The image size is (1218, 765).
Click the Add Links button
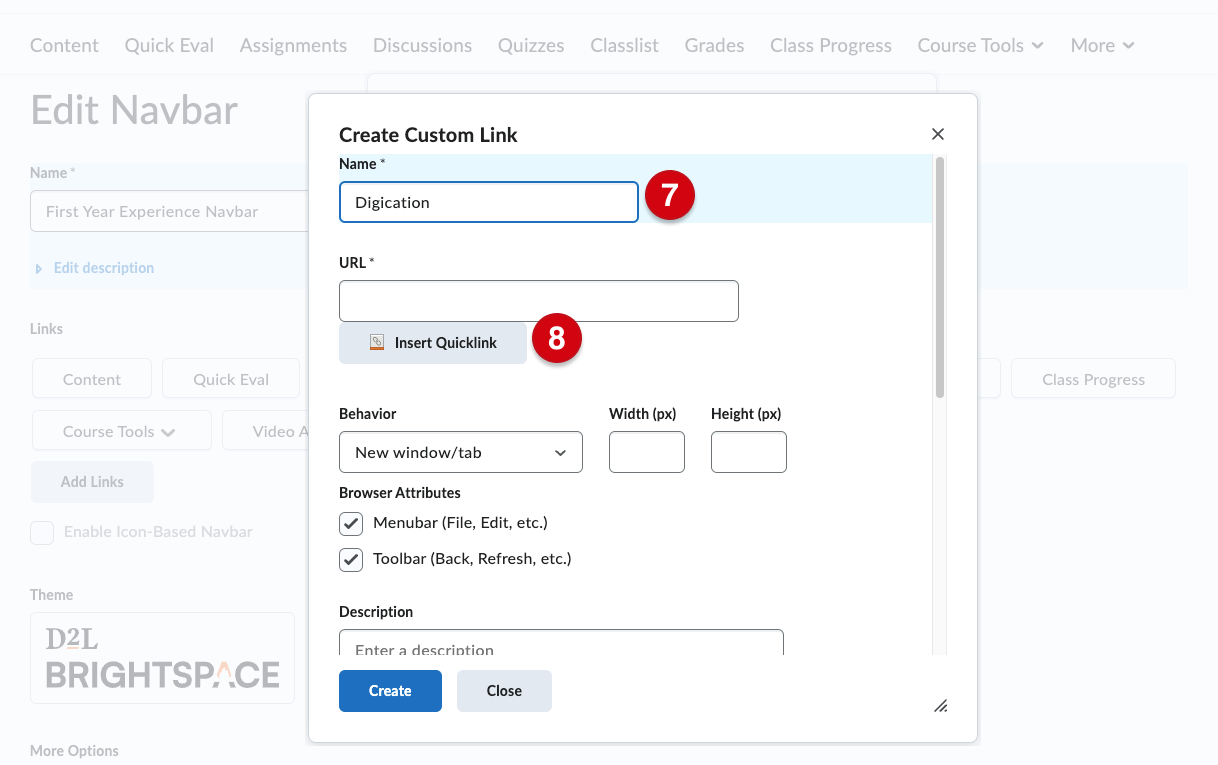(x=92, y=481)
